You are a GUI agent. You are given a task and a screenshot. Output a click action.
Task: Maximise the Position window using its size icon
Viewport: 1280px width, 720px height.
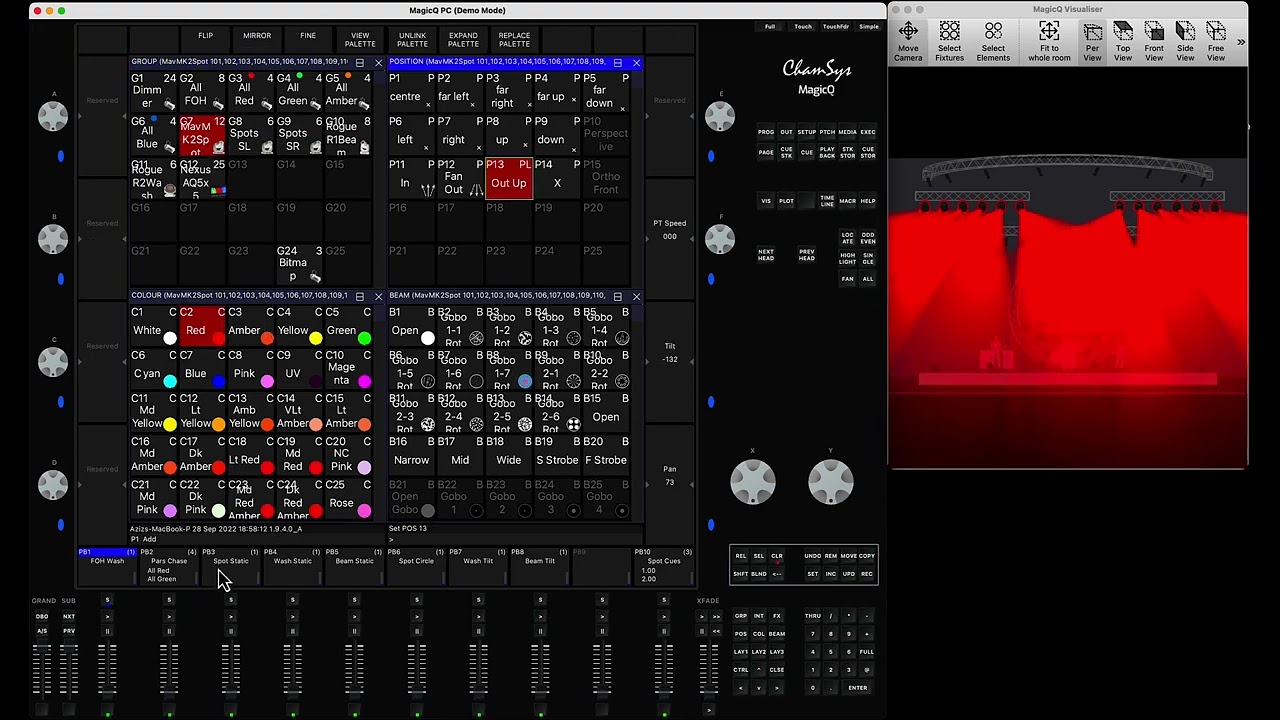coord(617,62)
